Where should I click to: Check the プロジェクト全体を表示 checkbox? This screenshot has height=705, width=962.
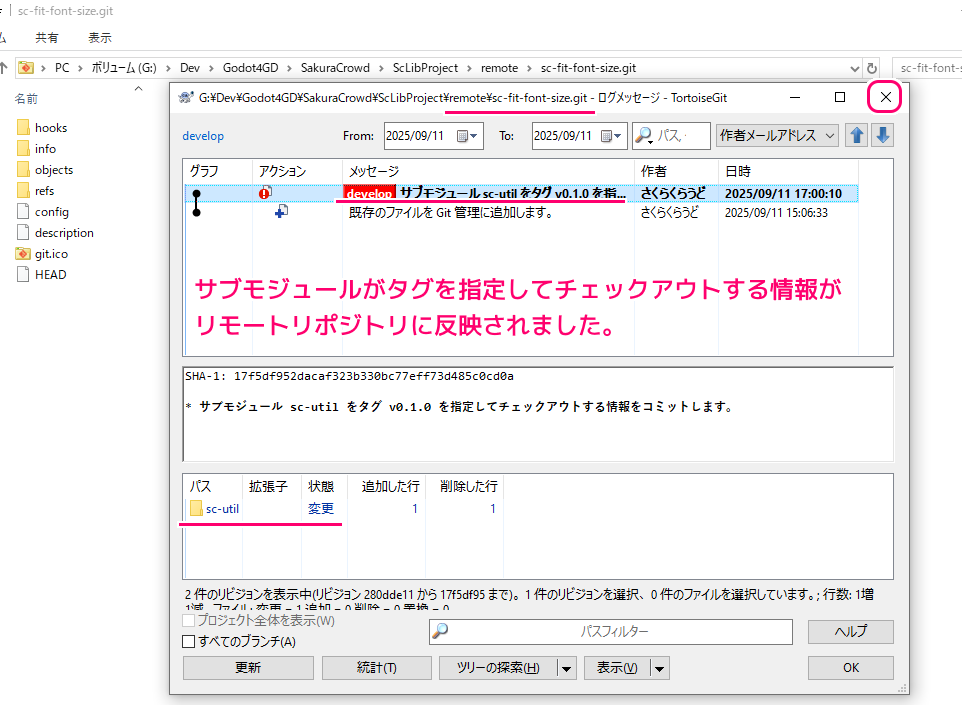coord(189,620)
